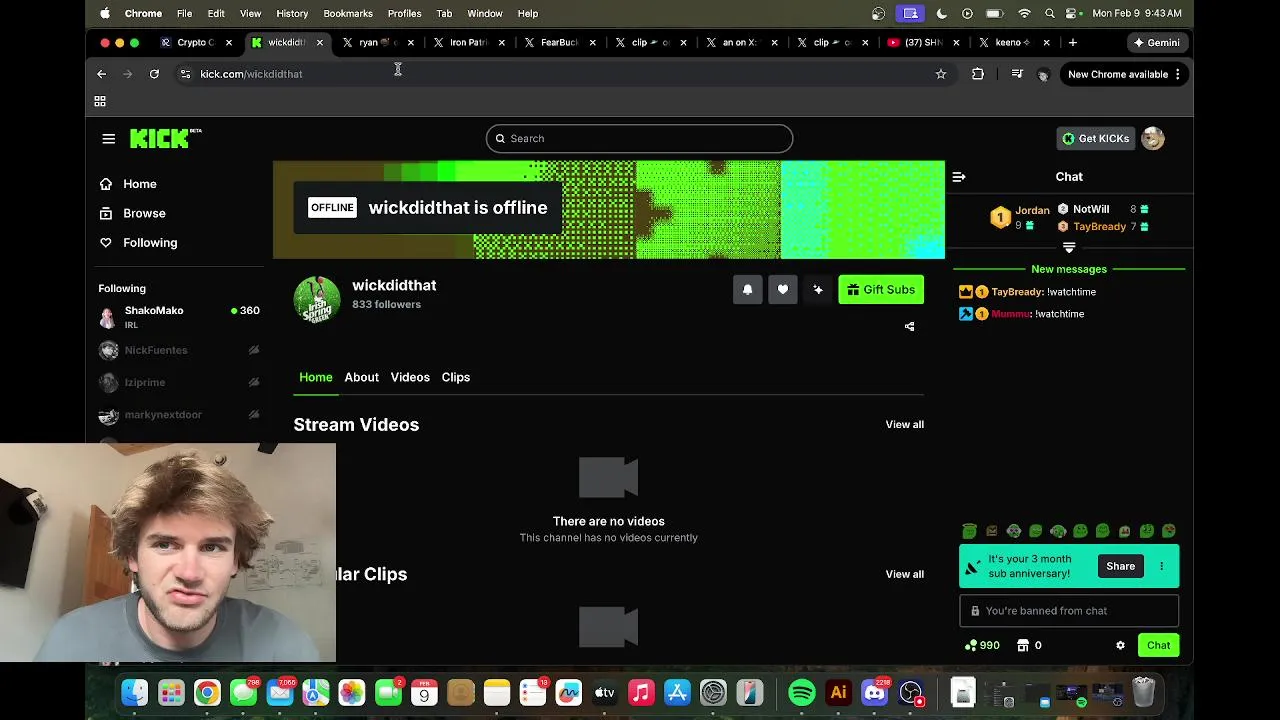Click Jordan on gift leaderboard
The height and width of the screenshot is (720, 1280).
tap(1032, 210)
